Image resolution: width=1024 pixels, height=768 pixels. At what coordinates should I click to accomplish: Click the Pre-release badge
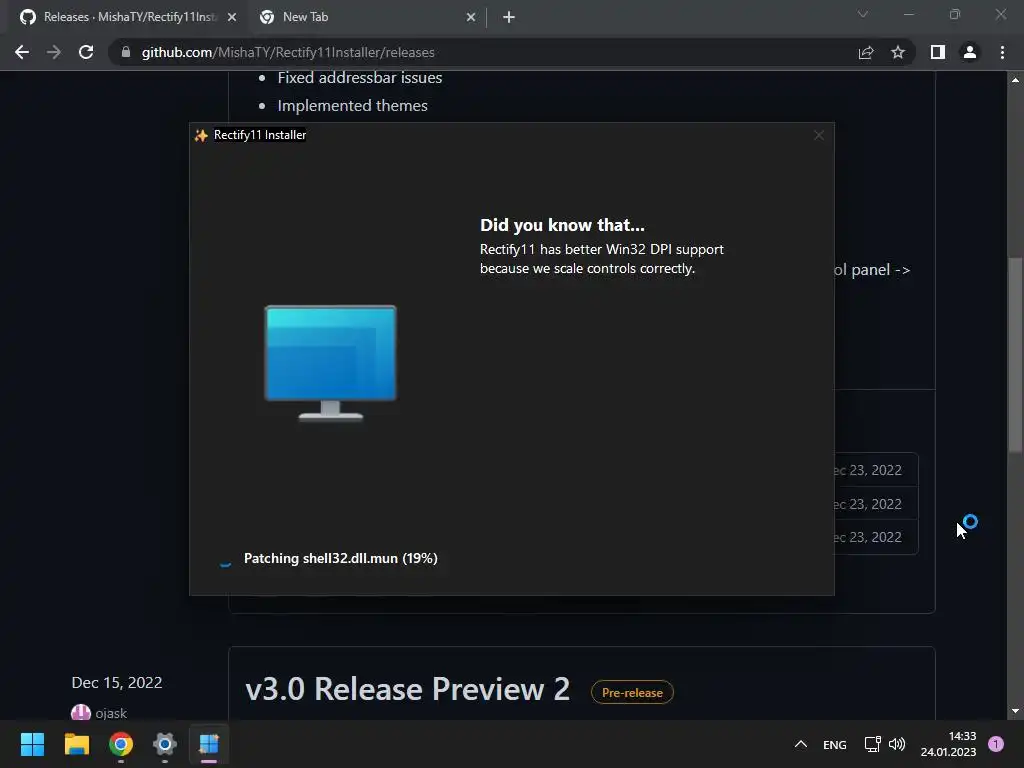632,692
